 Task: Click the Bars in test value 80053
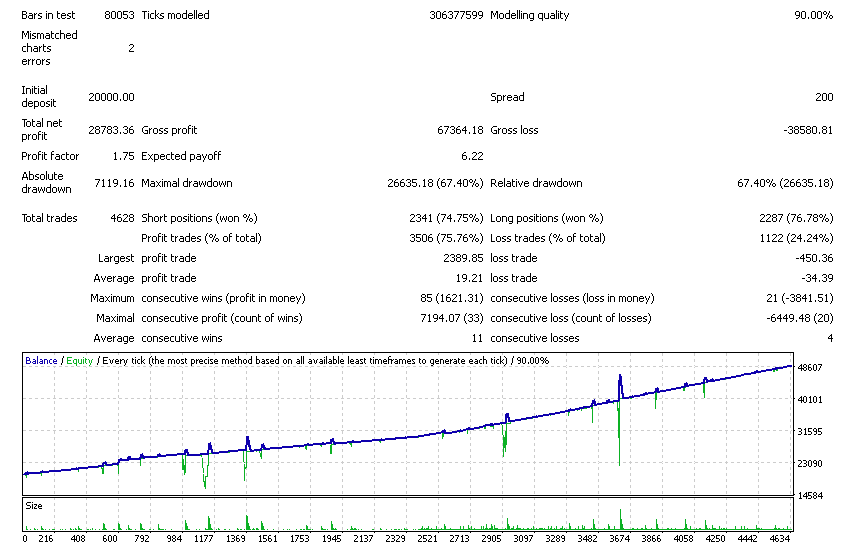click(119, 16)
